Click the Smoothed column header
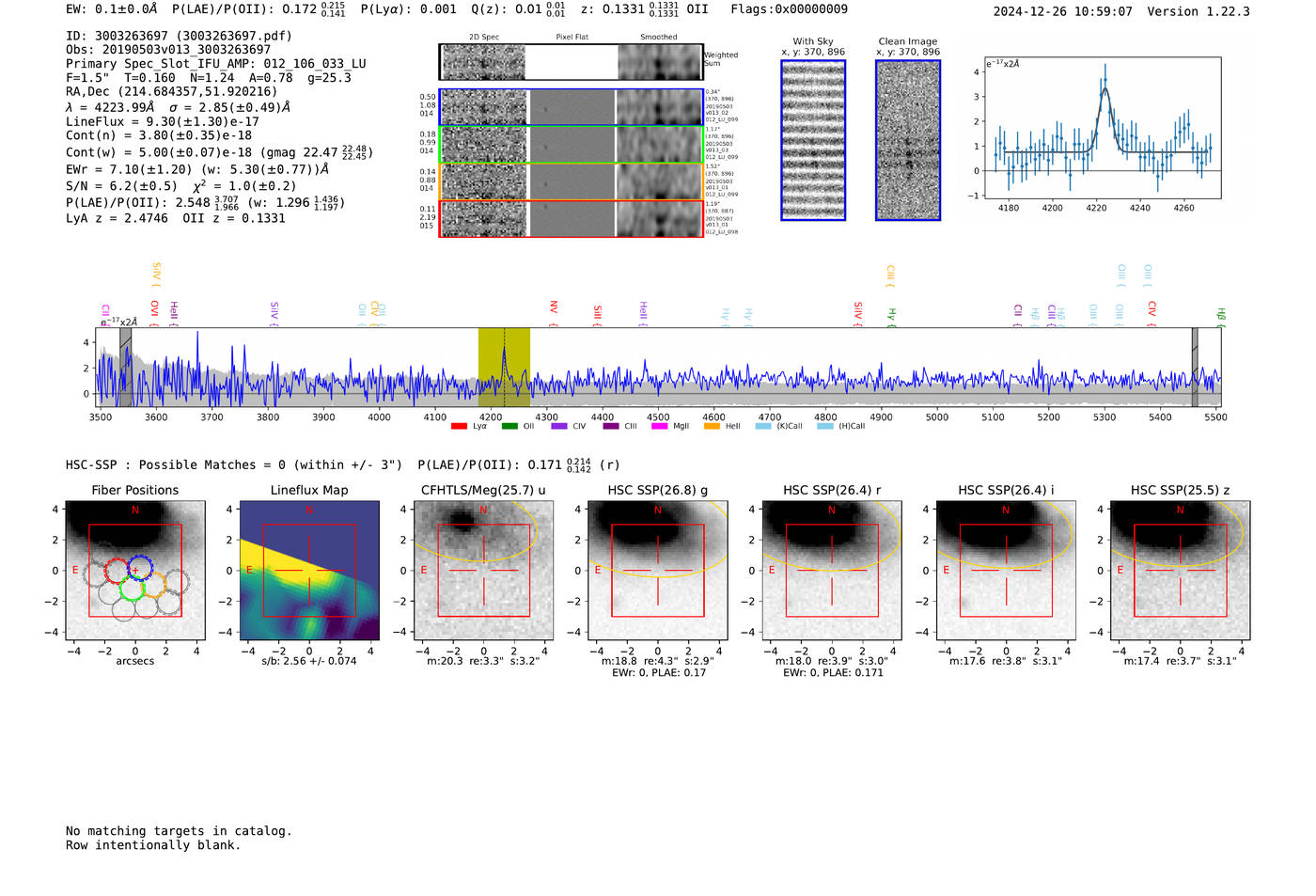 coord(659,38)
